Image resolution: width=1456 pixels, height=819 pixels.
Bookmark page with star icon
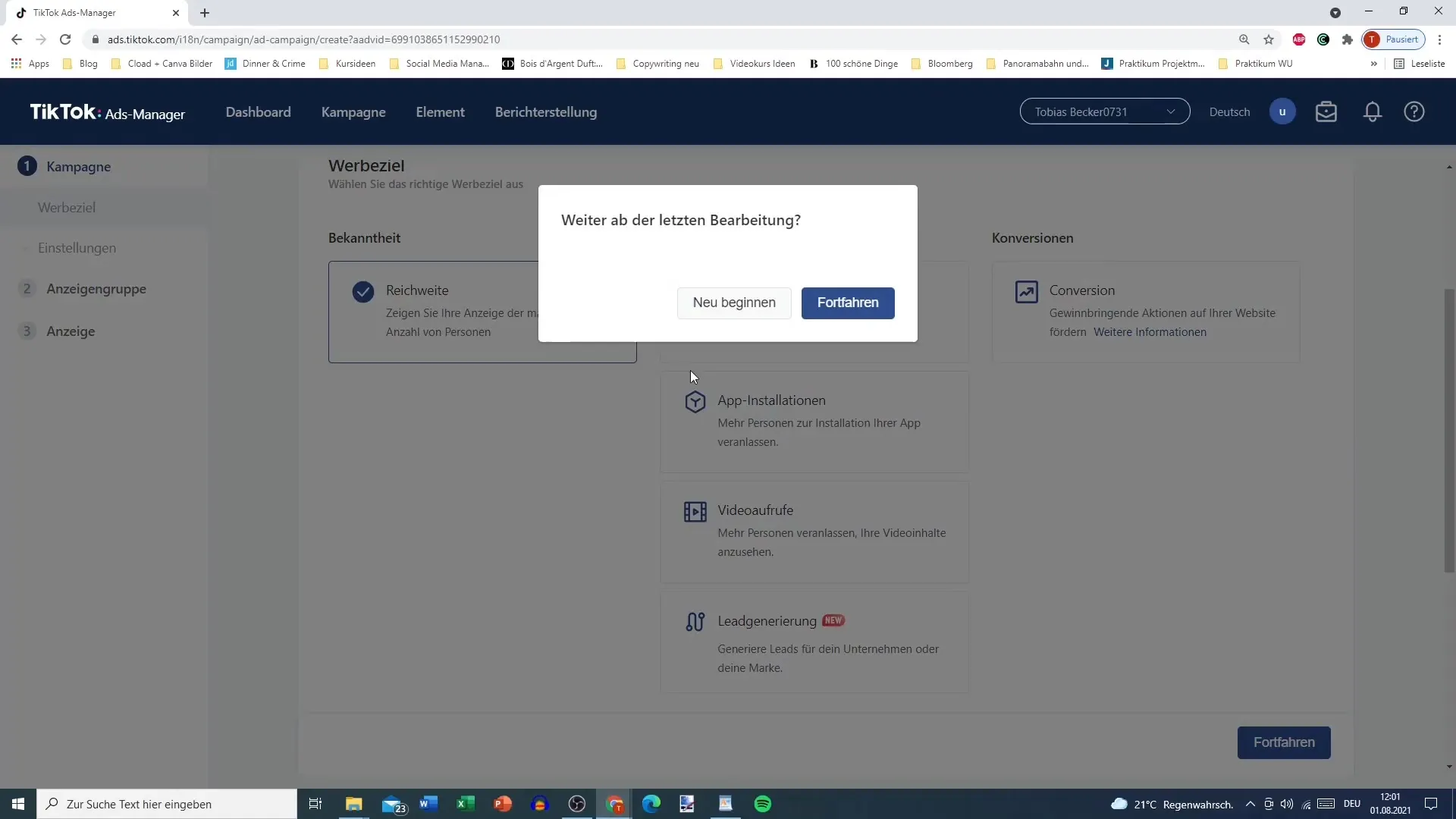(1269, 39)
